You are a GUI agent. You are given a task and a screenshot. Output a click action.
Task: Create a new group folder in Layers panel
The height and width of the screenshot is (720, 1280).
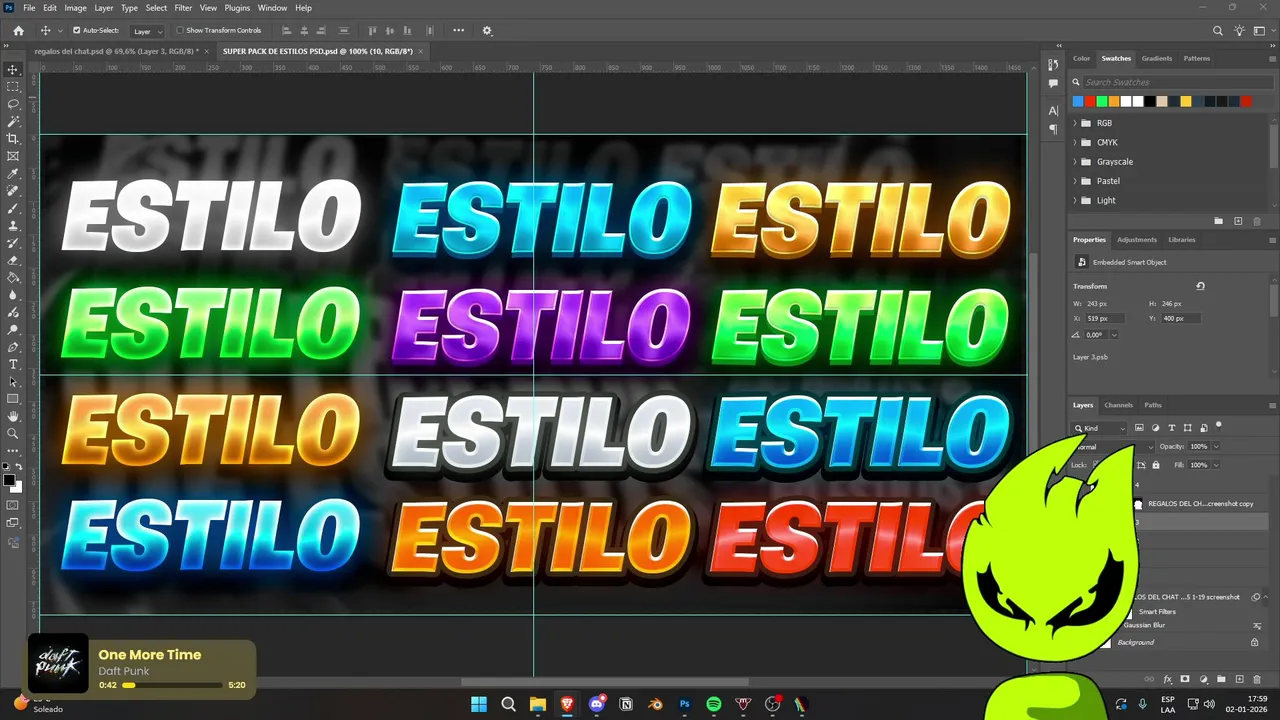click(x=1221, y=679)
